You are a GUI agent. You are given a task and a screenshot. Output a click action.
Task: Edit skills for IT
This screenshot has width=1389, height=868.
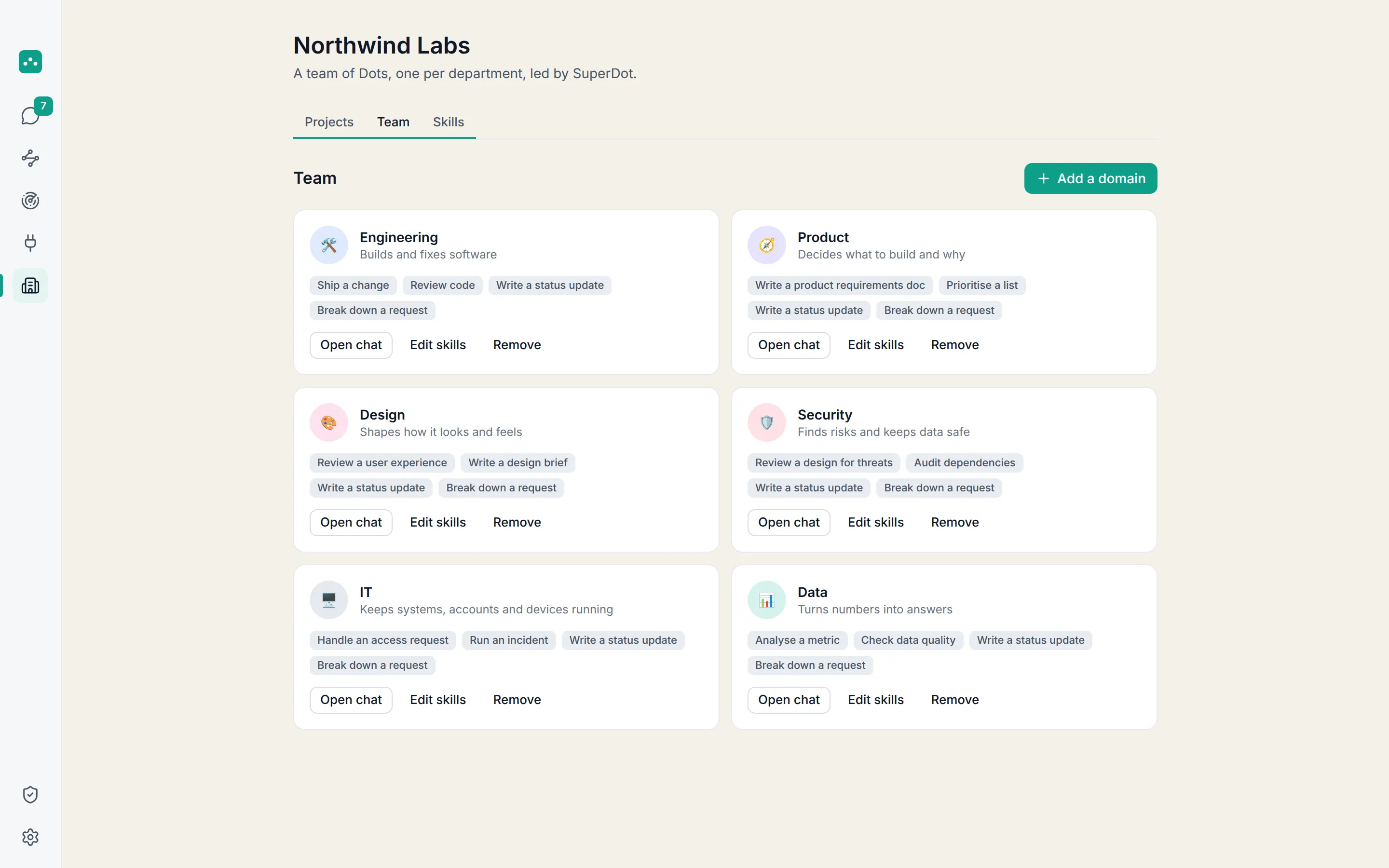pyautogui.click(x=438, y=700)
